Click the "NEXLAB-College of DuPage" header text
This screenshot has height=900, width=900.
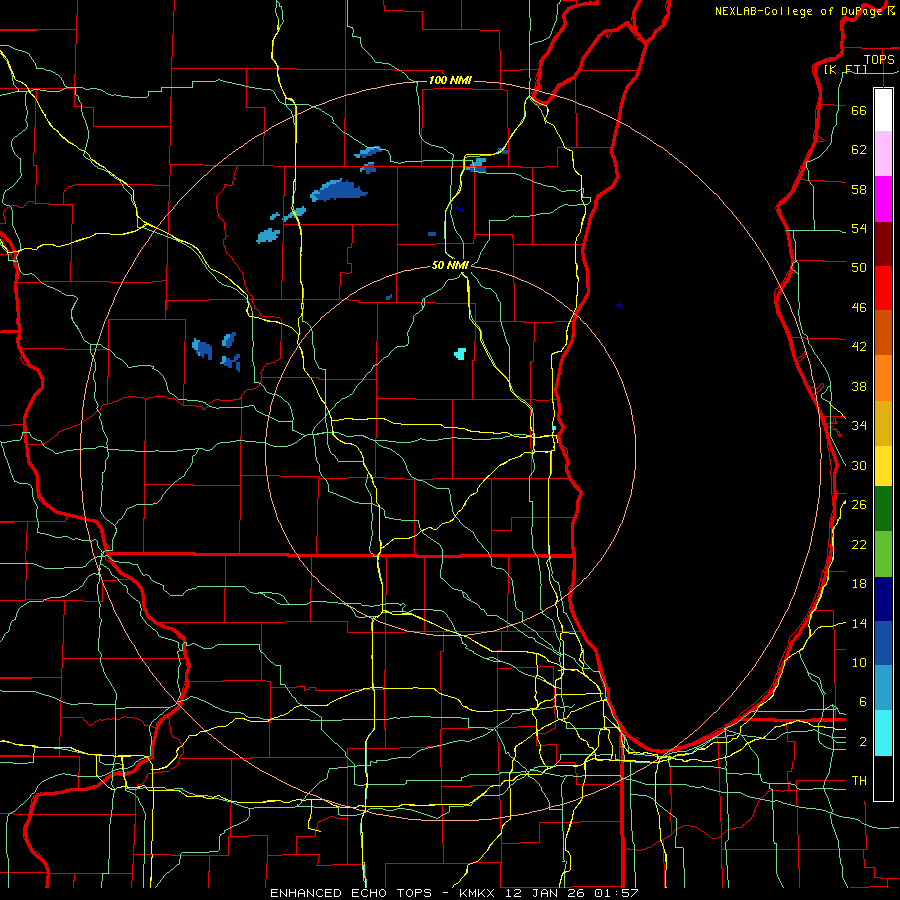pyautogui.click(x=800, y=11)
